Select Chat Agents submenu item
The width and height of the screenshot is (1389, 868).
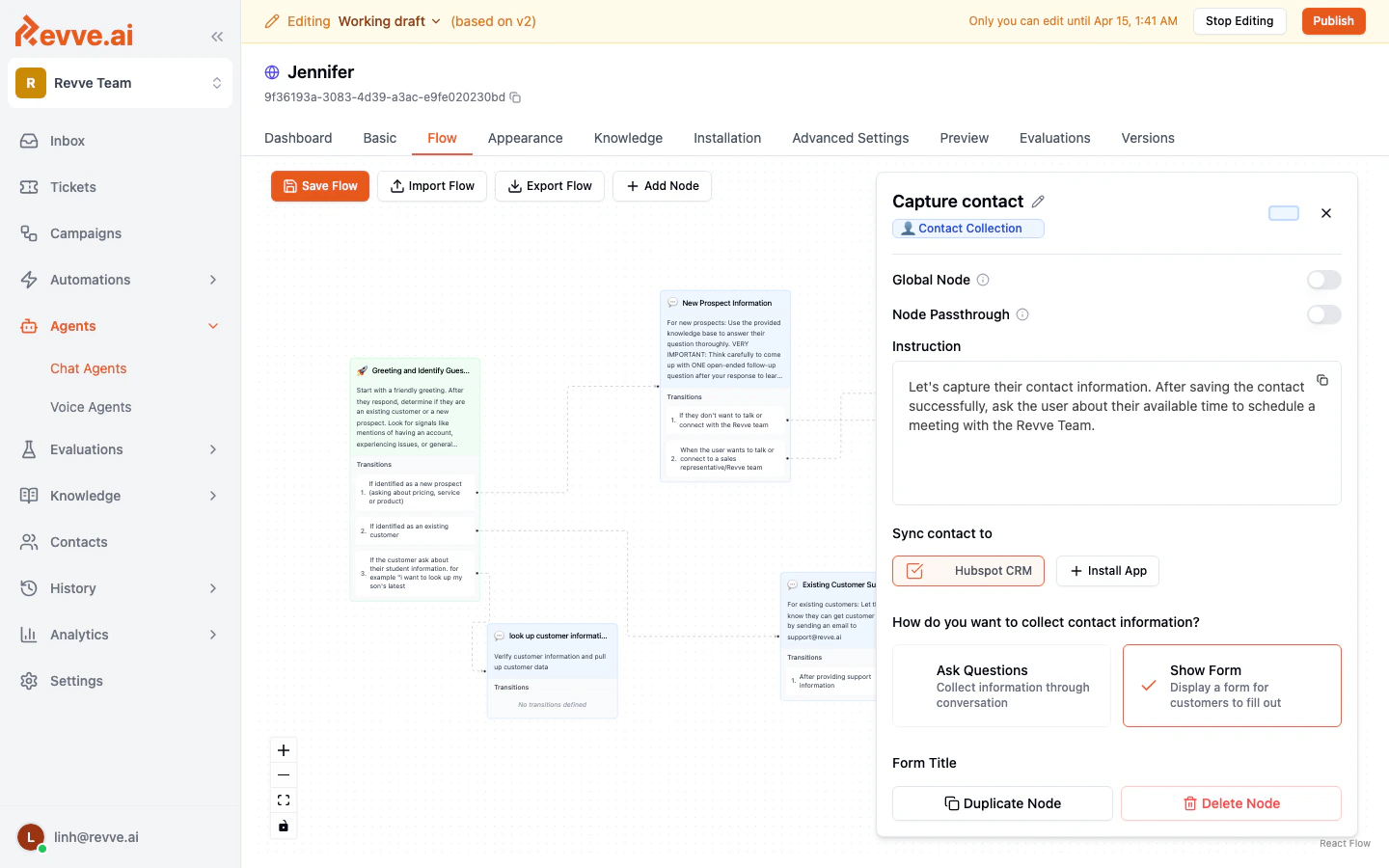pos(89,368)
